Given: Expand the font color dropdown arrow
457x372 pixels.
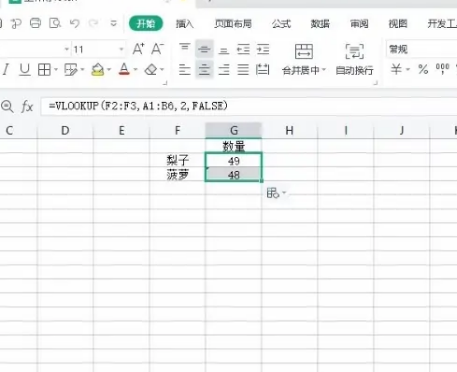Looking at the screenshot, I should (x=135, y=70).
